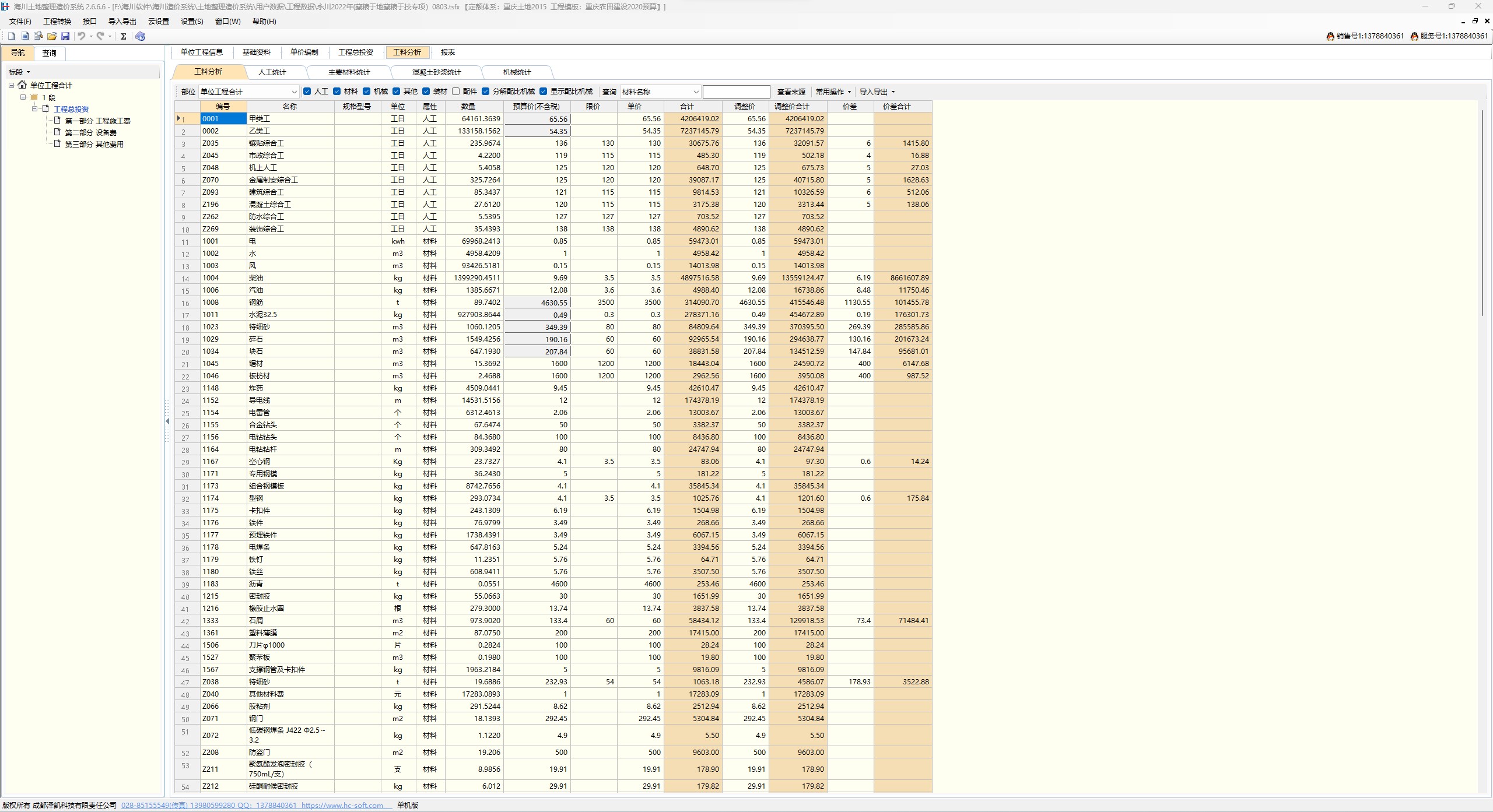This screenshot has height=812, width=1493.
Task: Click the new-from-template document icon
Action: 25,36
